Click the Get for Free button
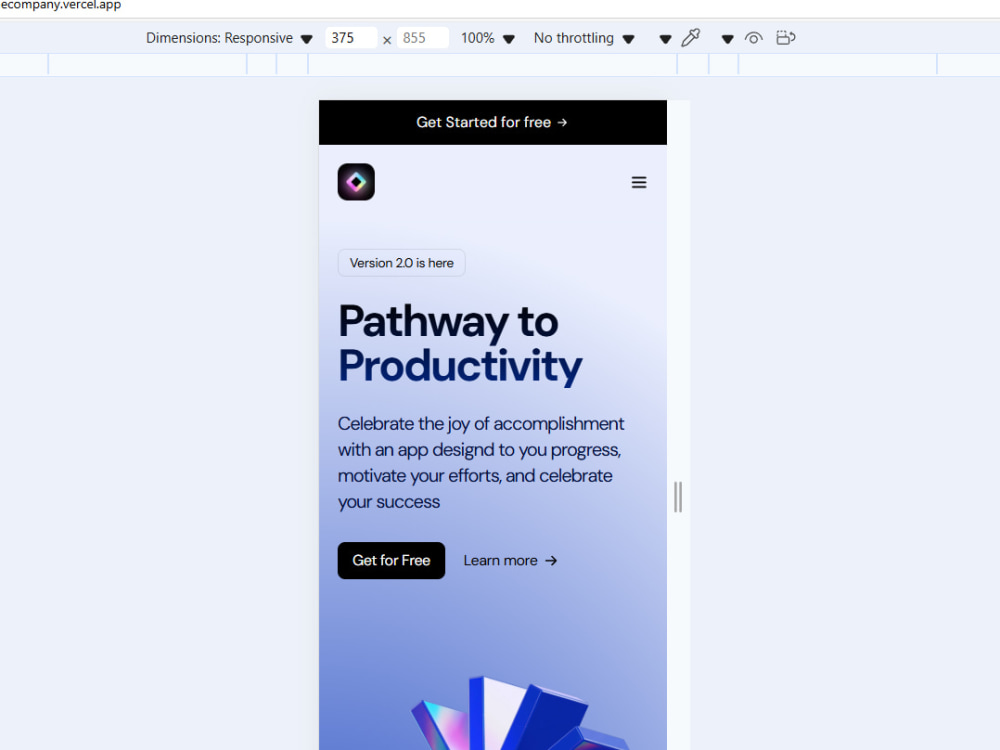The image size is (1000, 750). click(x=391, y=560)
